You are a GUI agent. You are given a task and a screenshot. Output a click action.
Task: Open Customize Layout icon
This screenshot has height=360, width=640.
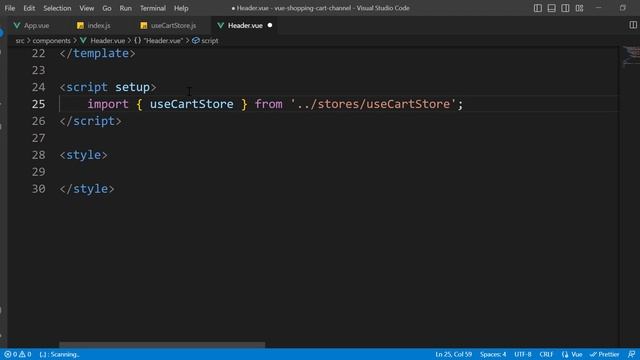[x=579, y=8]
